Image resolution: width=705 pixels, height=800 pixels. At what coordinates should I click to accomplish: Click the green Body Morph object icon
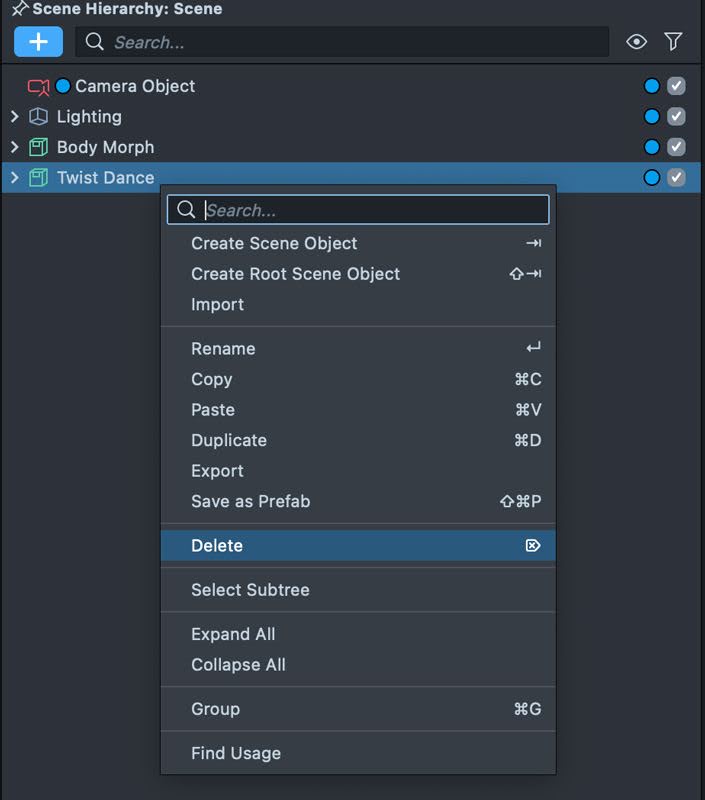pos(38,148)
